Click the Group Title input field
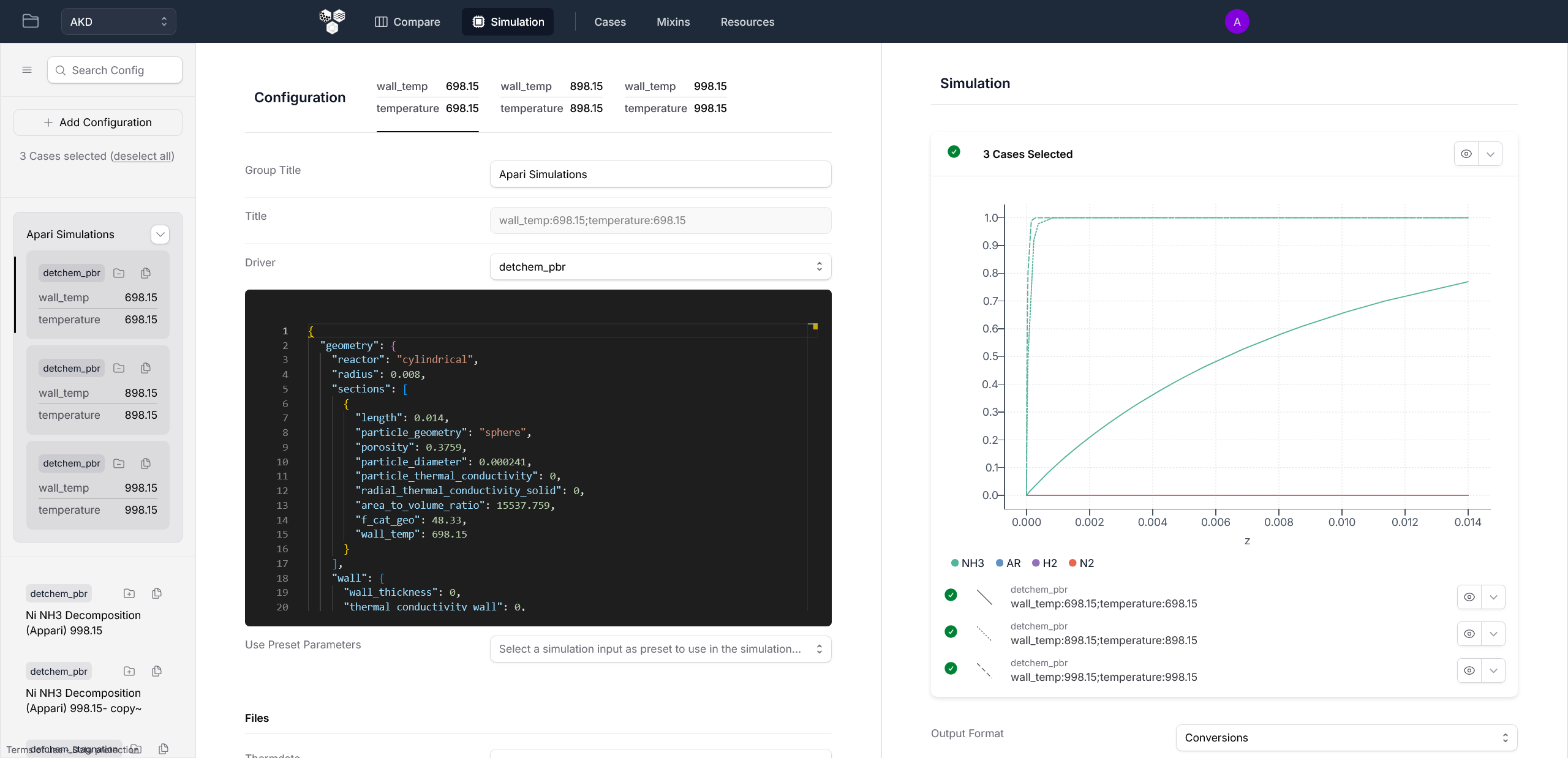The height and width of the screenshot is (758, 1568). point(660,174)
